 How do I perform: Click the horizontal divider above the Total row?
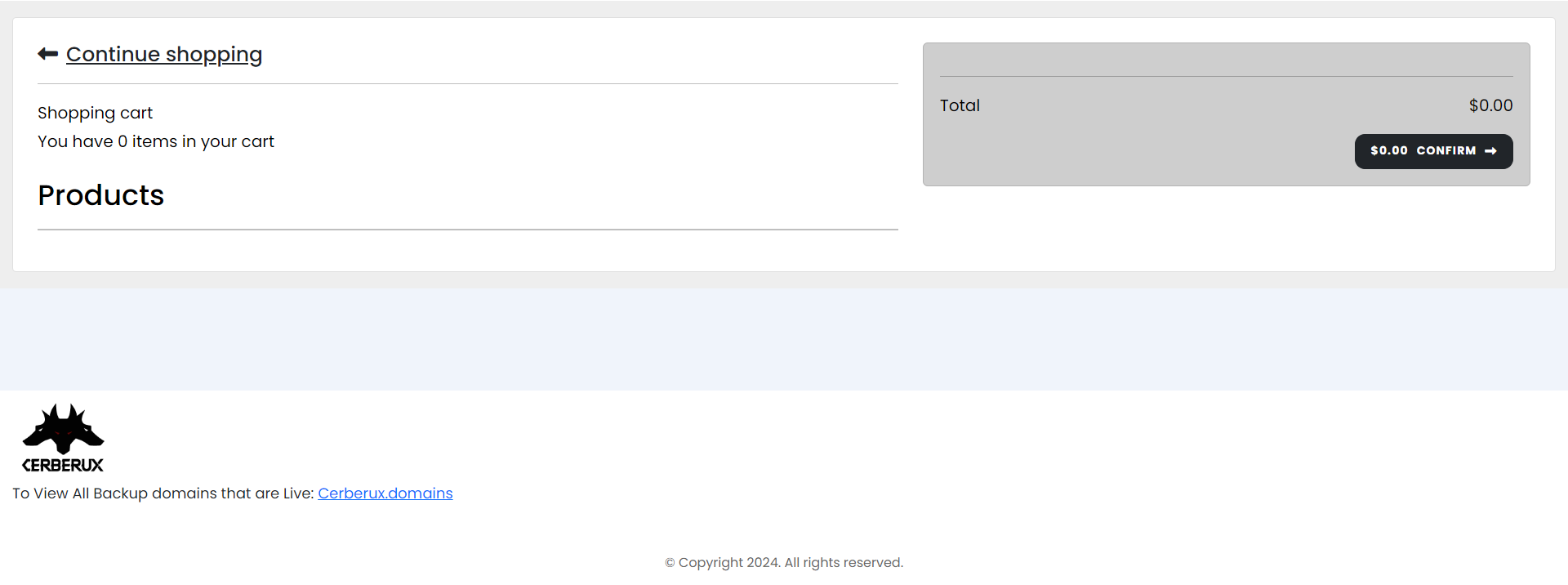pyautogui.click(x=1226, y=77)
